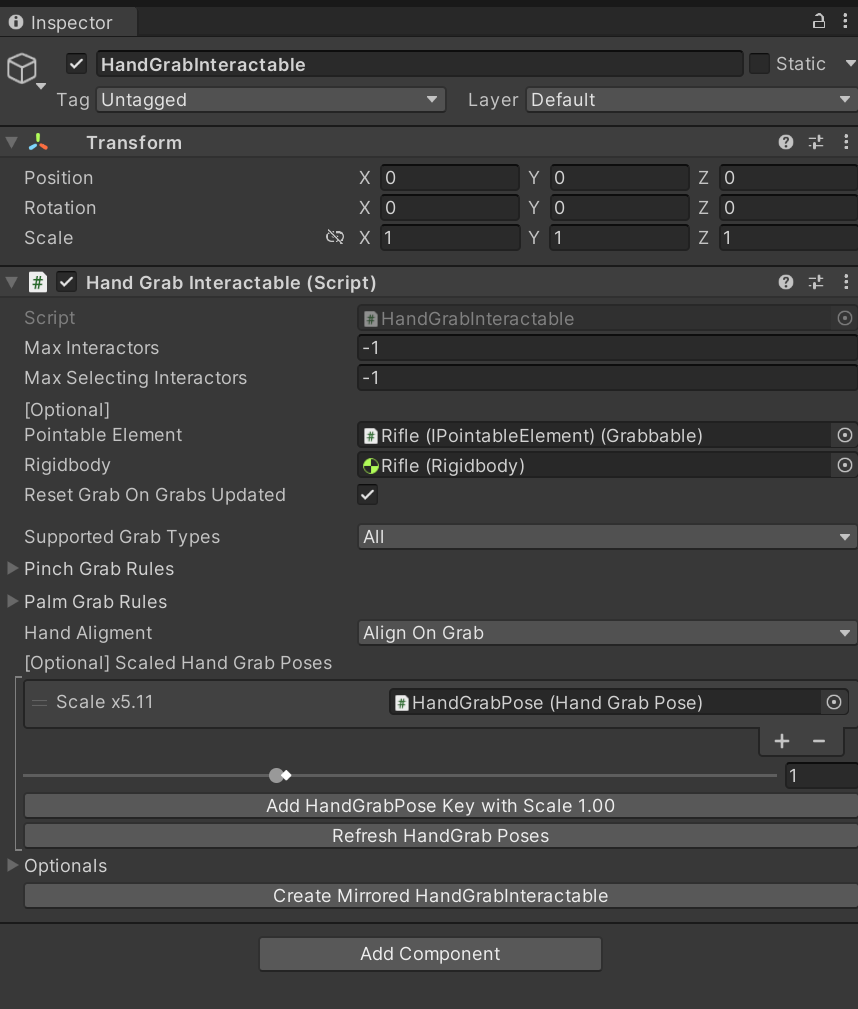Click the Position Z field
858x1009 pixels.
coord(788,178)
